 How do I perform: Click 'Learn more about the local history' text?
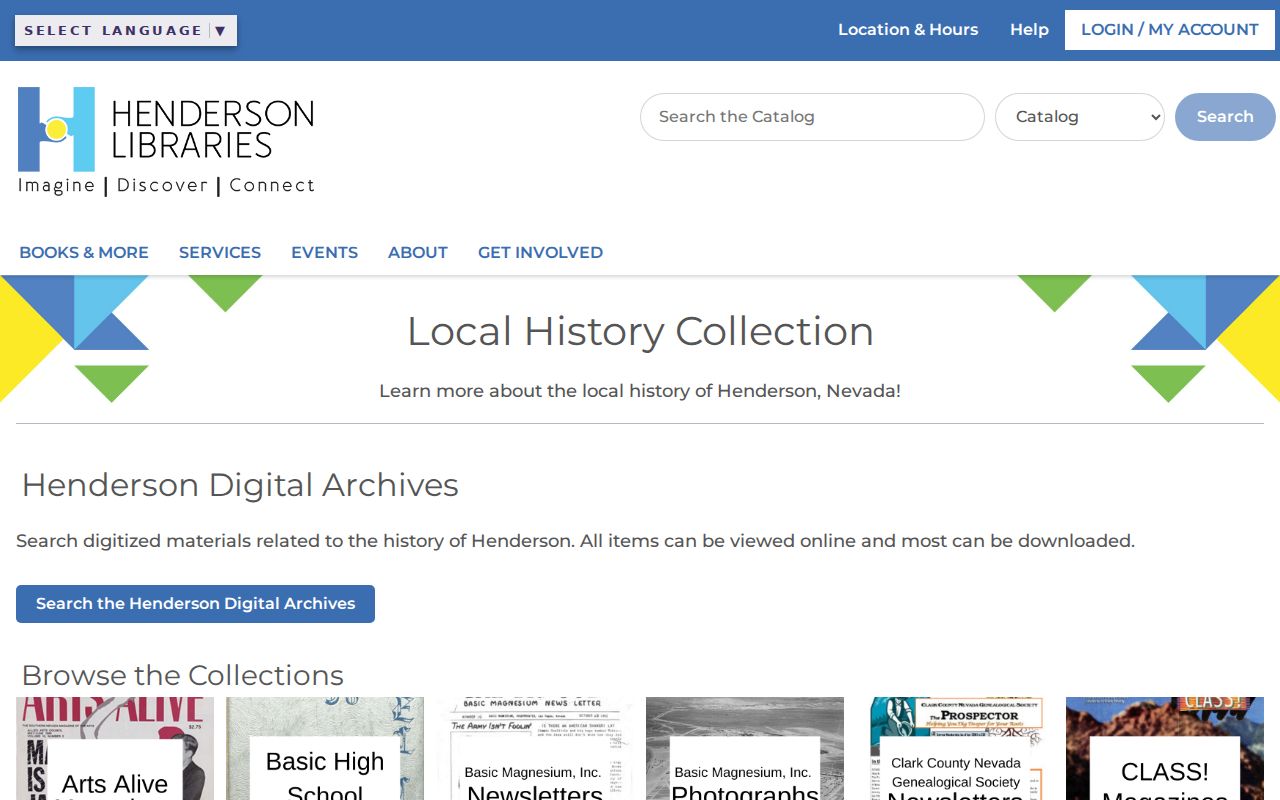point(640,391)
